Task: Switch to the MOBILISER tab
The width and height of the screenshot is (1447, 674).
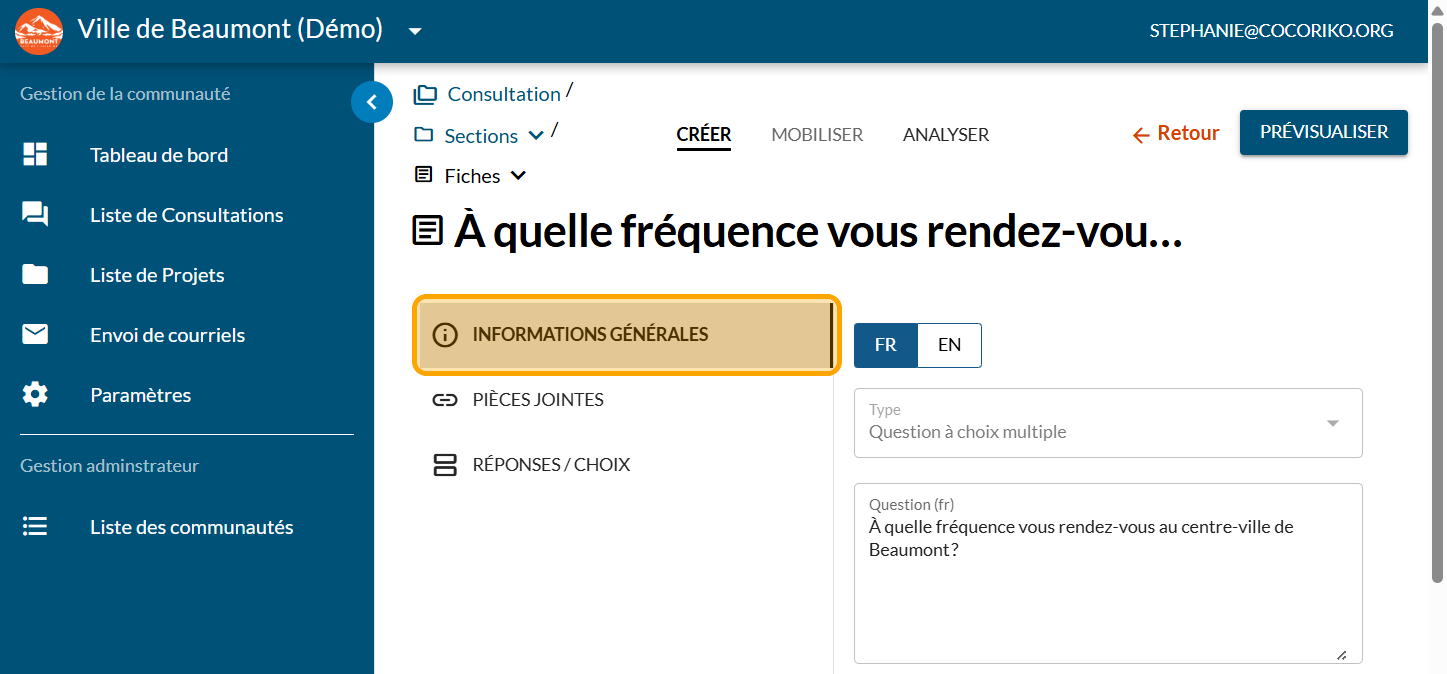Action: pos(817,134)
